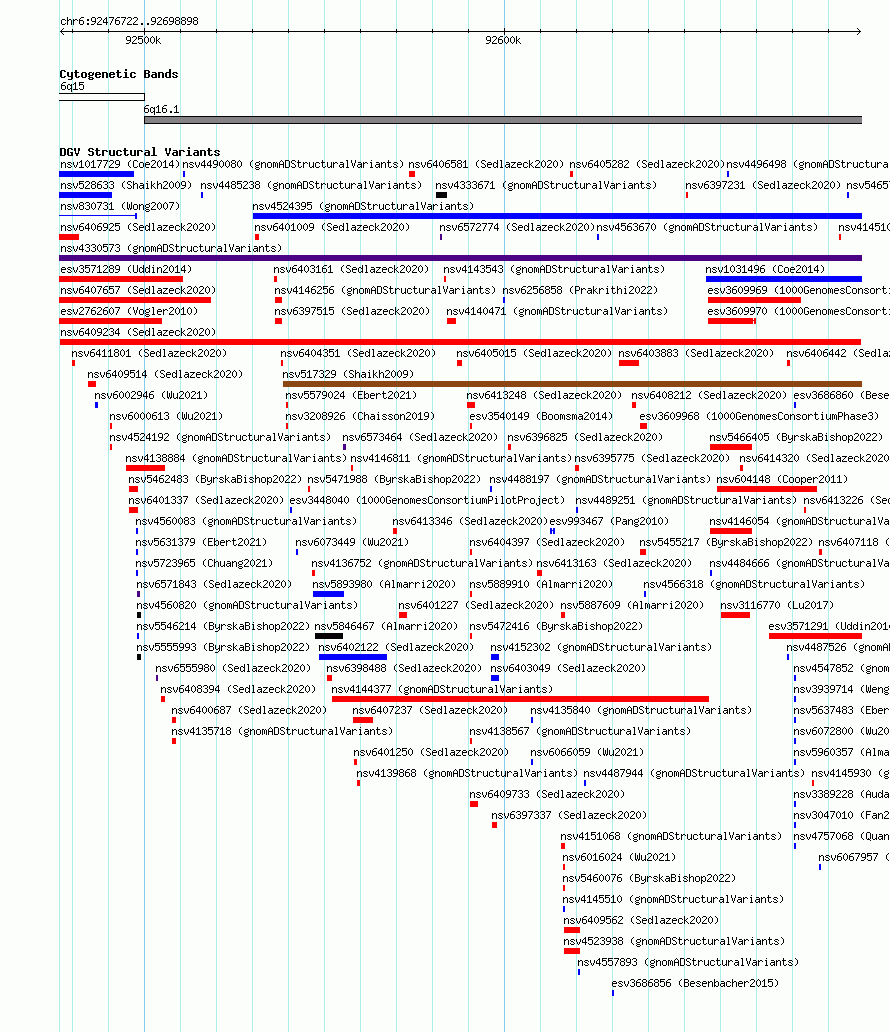Select nsv6066059 (Wu2021) label
Viewport: 890px width, 1032px height.
pos(587,752)
